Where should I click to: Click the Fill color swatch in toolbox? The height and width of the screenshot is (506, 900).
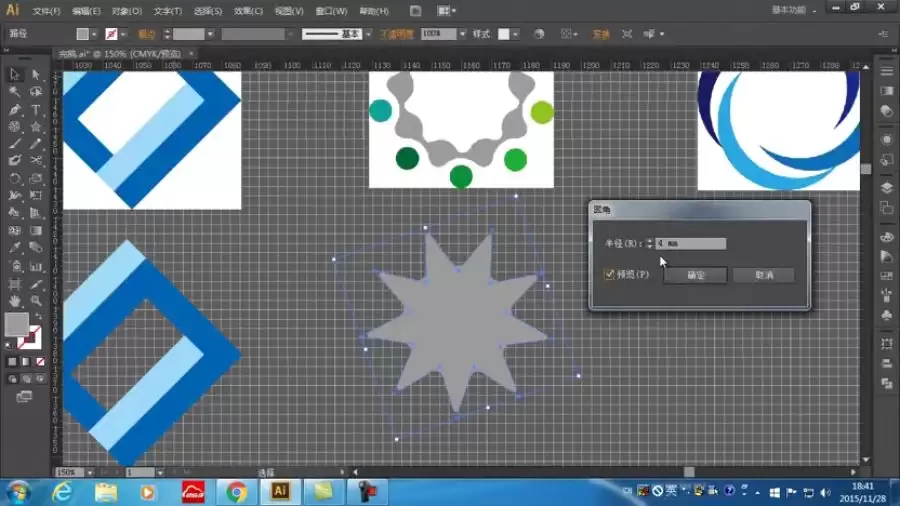click(x=17, y=324)
